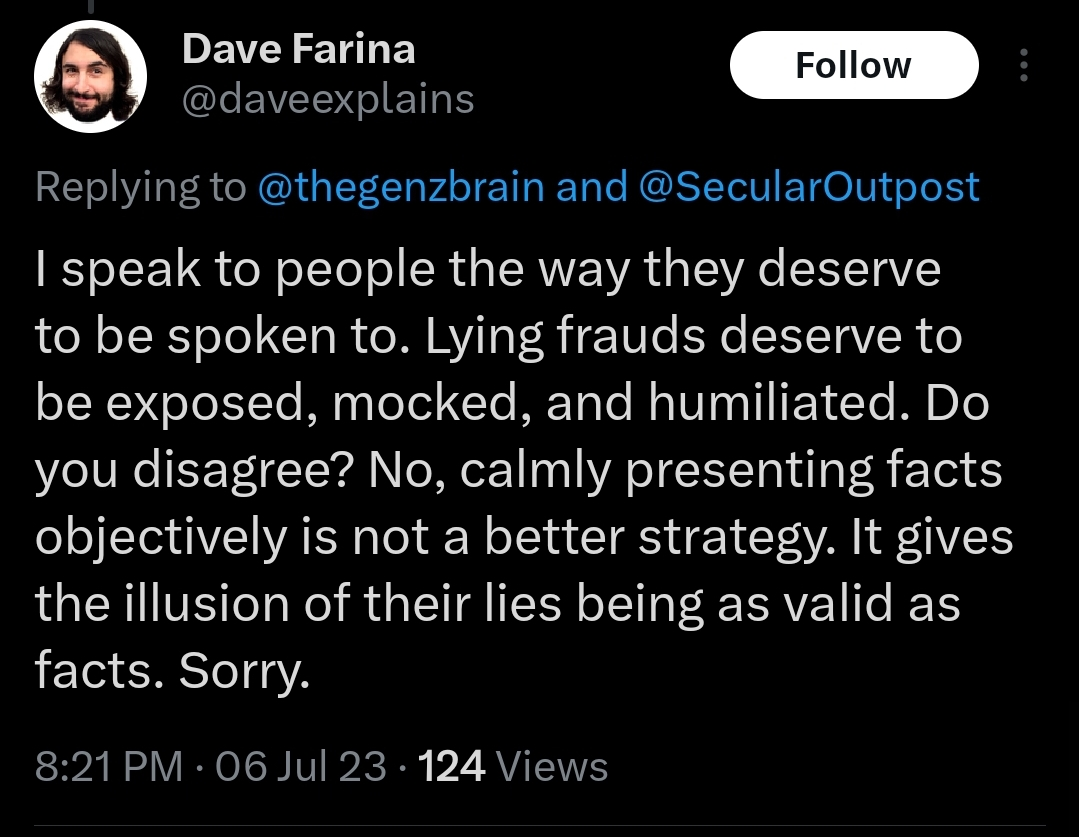Click the thread connector line above the avatar
1079x837 pixels.
pyautogui.click(x=90, y=7)
